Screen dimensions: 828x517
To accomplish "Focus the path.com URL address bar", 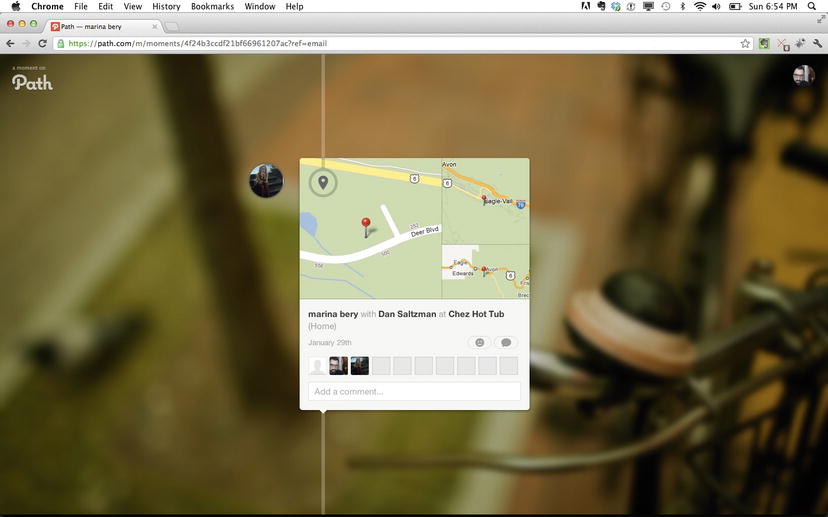I will pyautogui.click(x=401, y=43).
